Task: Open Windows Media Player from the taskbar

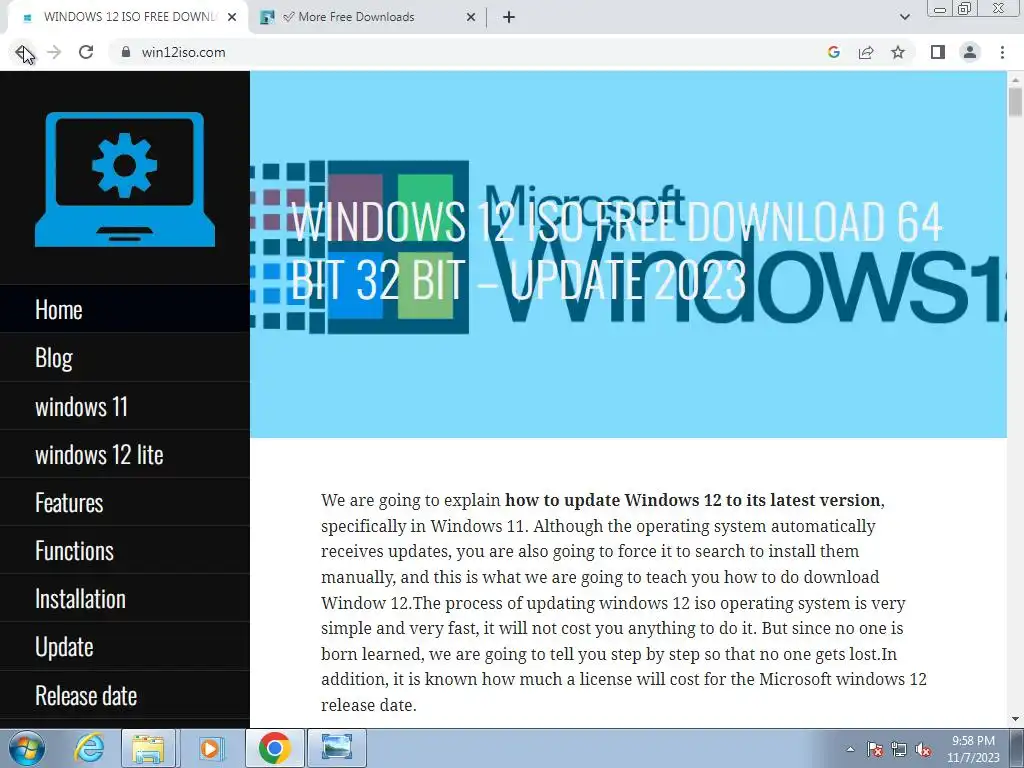Action: (x=210, y=748)
